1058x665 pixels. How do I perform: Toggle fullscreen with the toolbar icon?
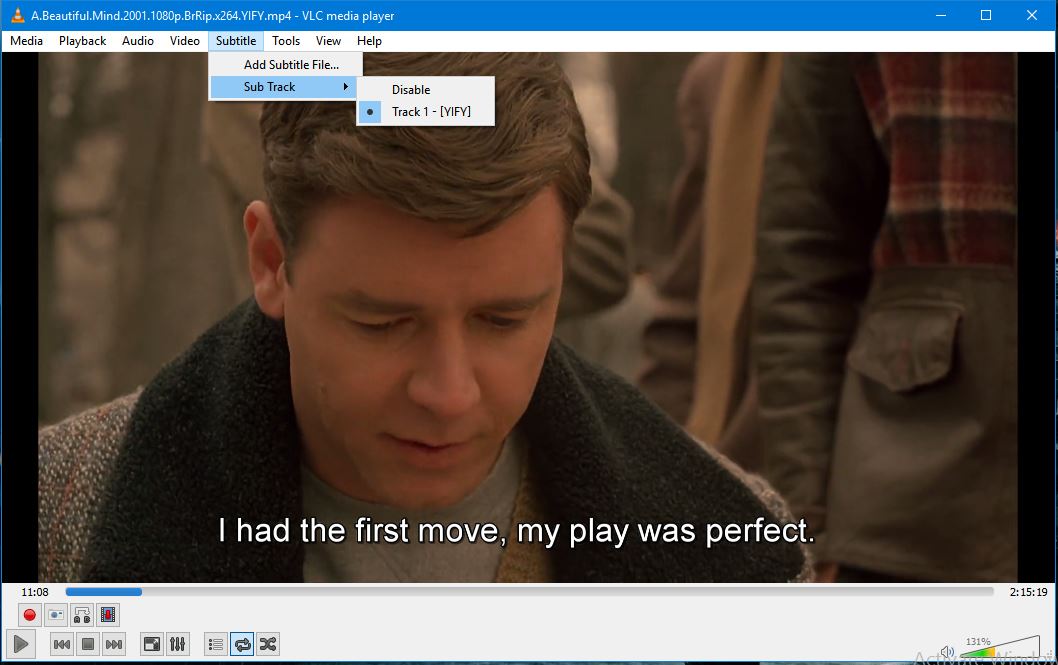tap(152, 644)
